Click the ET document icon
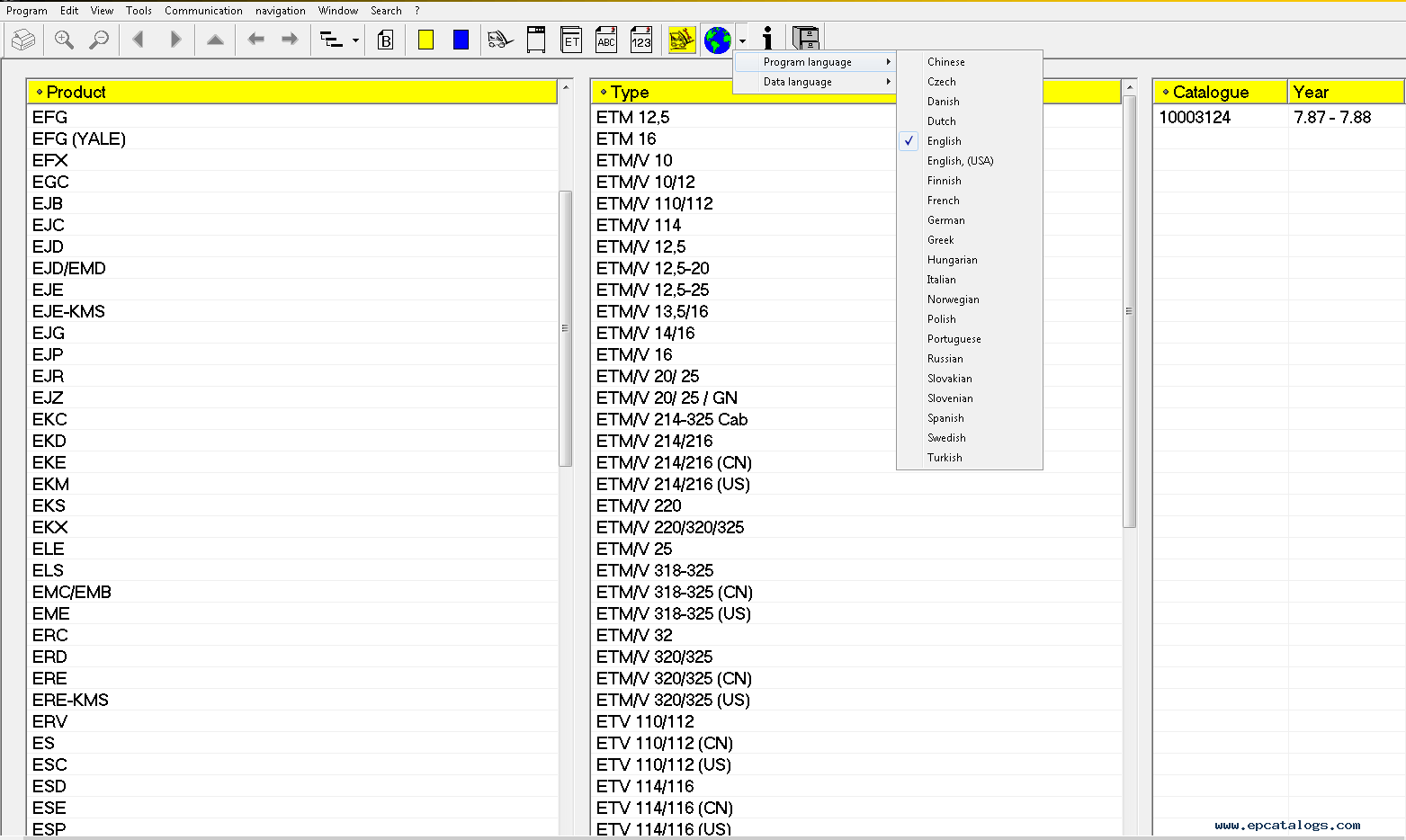 tap(571, 40)
